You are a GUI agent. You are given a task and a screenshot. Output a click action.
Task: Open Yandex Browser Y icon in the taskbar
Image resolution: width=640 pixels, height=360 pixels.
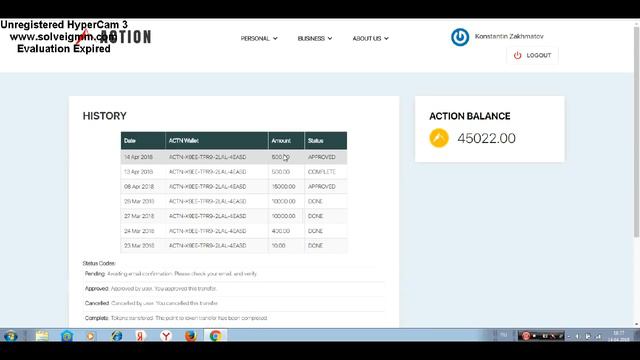point(166,336)
